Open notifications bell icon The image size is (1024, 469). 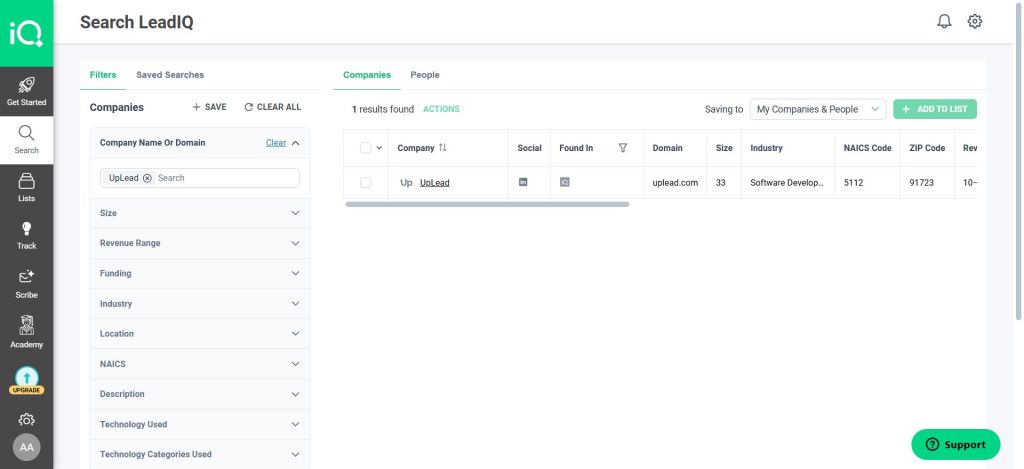[944, 22]
